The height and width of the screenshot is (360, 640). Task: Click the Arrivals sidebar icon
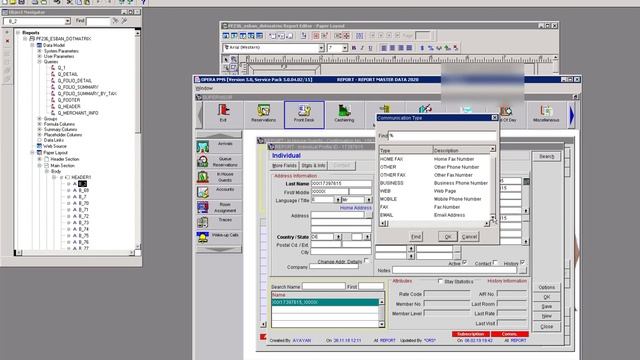[x=203, y=146]
